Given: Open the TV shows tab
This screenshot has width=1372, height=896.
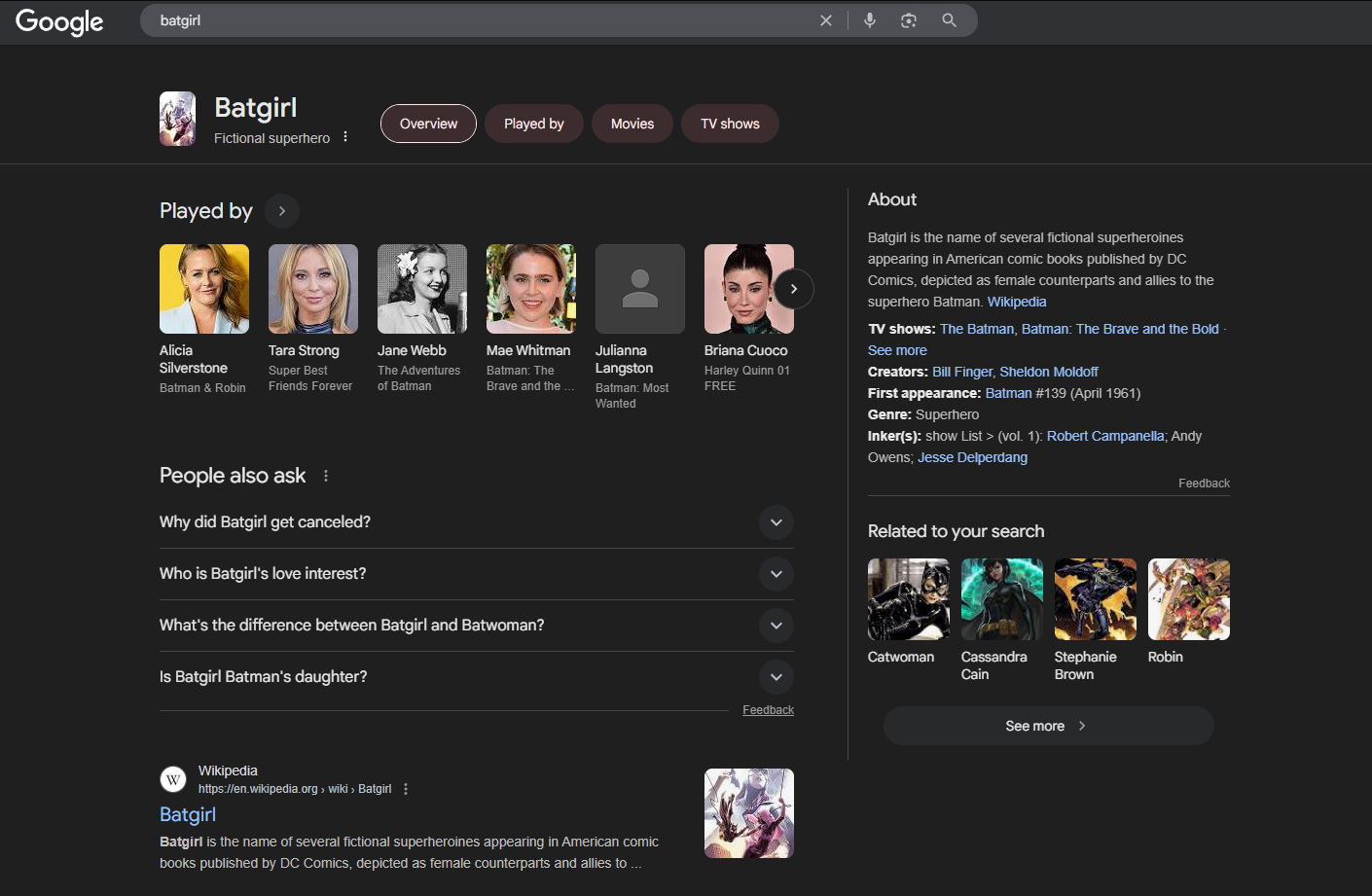Looking at the screenshot, I should [730, 124].
